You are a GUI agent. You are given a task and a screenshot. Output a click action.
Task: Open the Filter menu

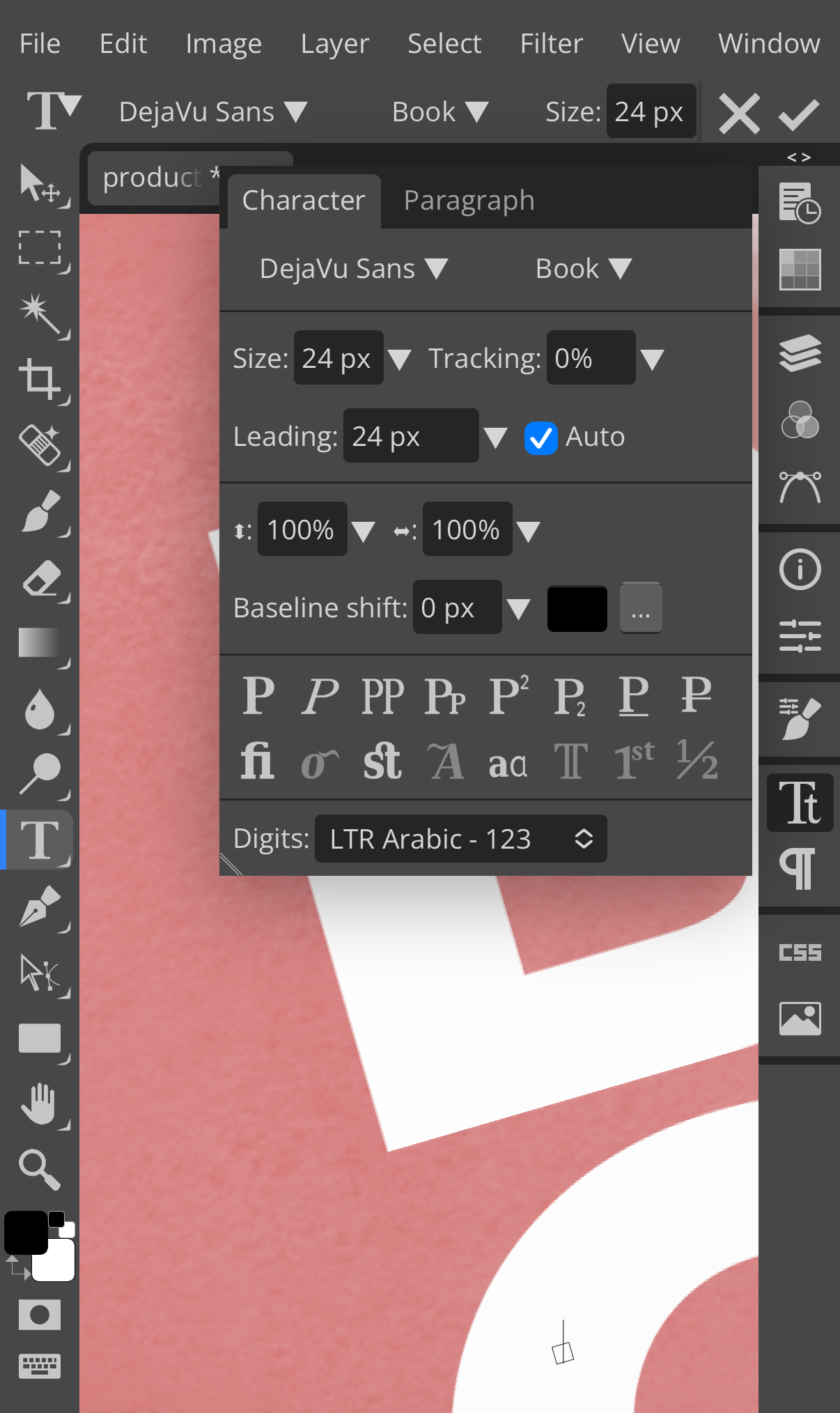coord(551,44)
